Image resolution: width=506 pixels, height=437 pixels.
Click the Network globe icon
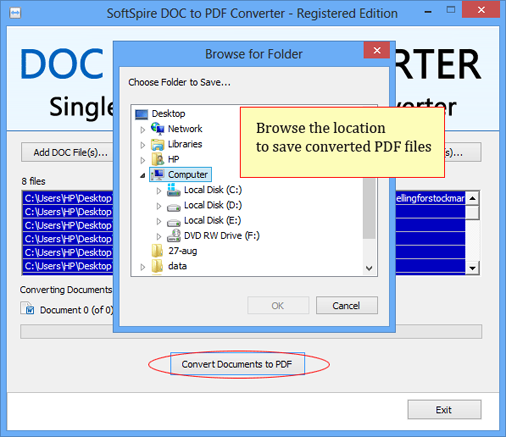pos(157,128)
